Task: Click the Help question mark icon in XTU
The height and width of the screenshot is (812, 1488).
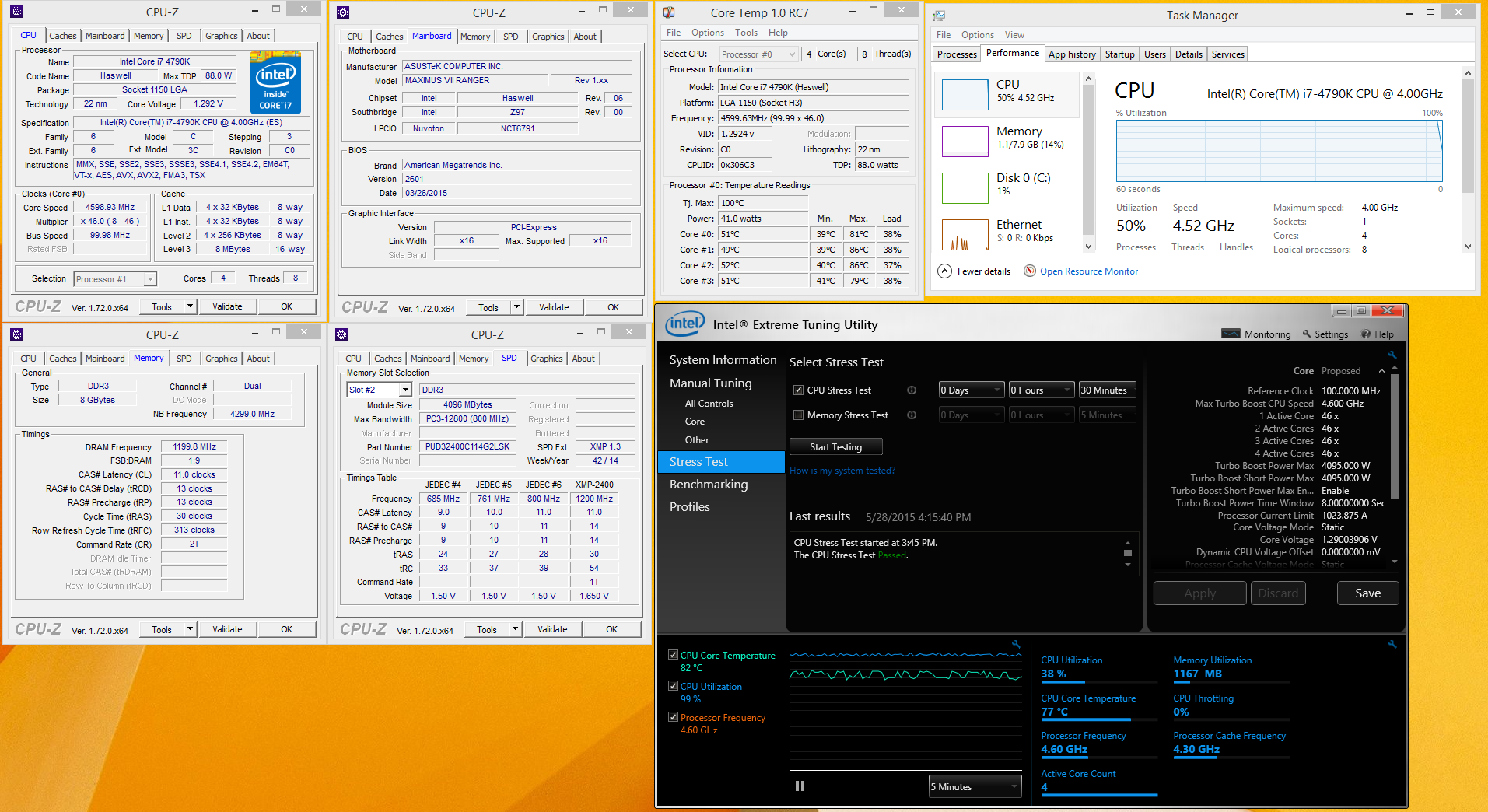Action: 1366,334
